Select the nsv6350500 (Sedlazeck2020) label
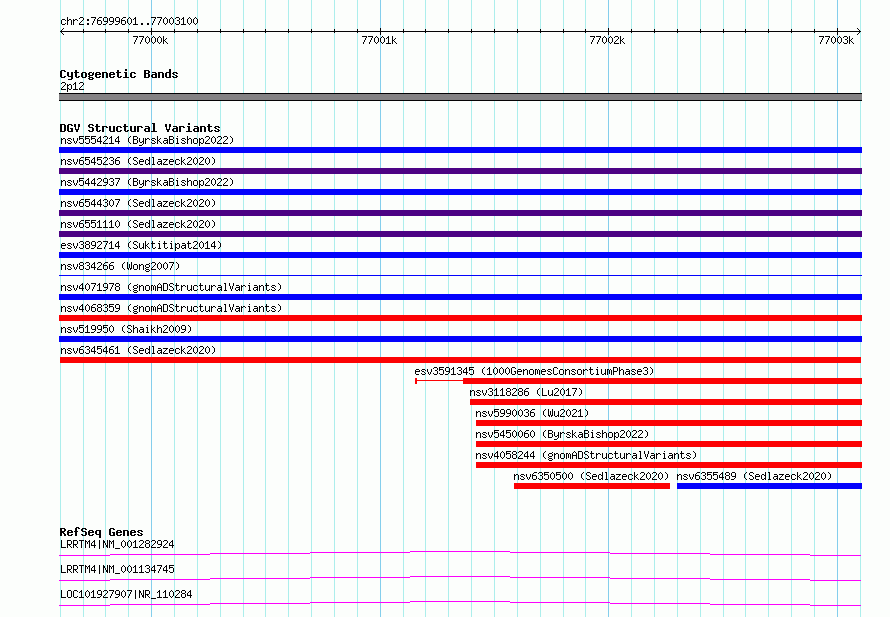890x617 pixels. point(591,476)
